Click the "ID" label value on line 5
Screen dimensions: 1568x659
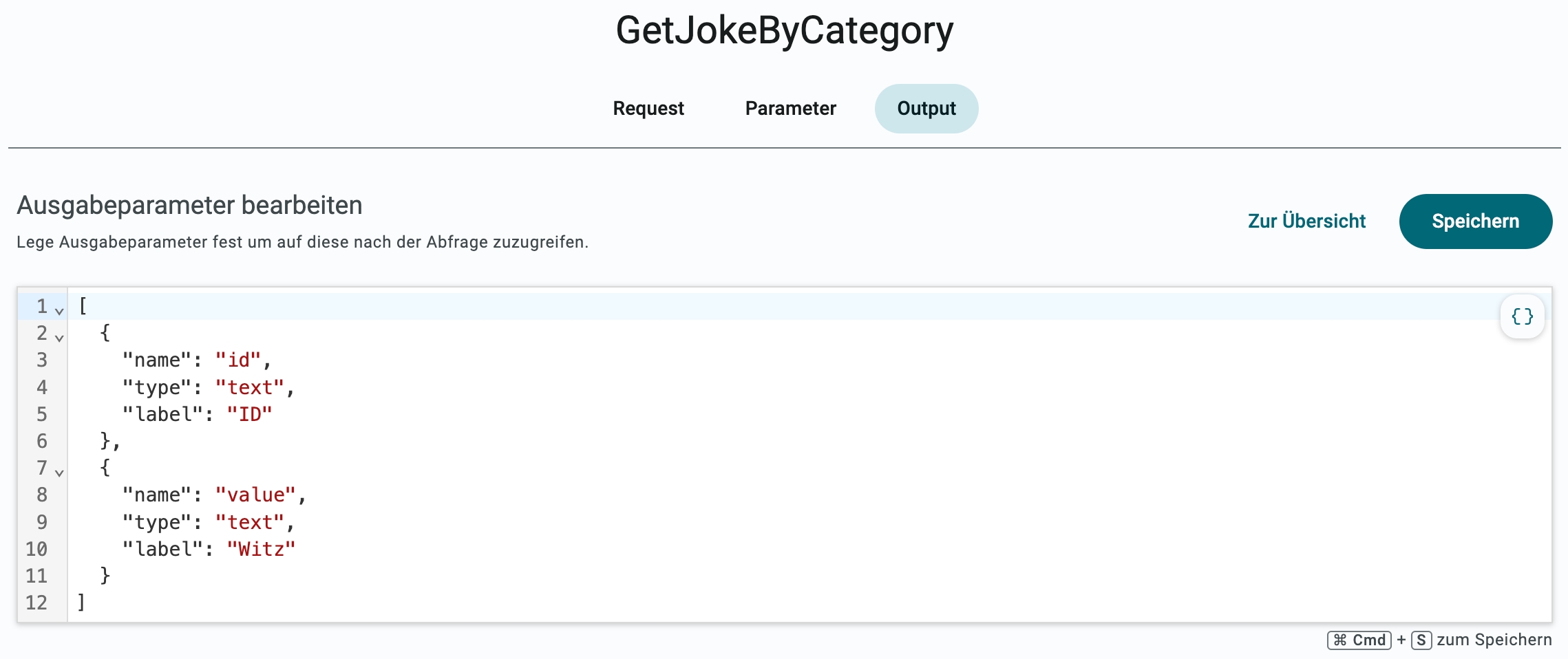(x=249, y=414)
